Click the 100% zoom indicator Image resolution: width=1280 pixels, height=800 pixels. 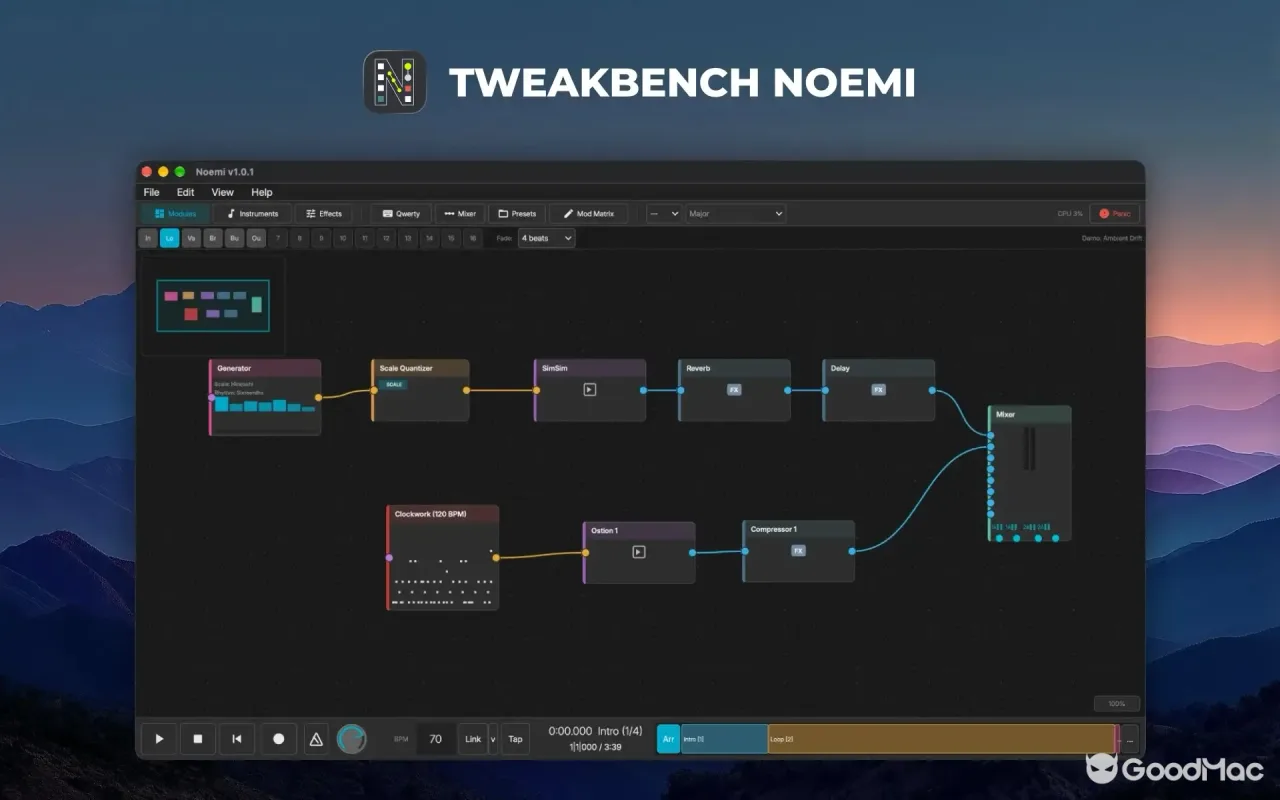[1117, 704]
